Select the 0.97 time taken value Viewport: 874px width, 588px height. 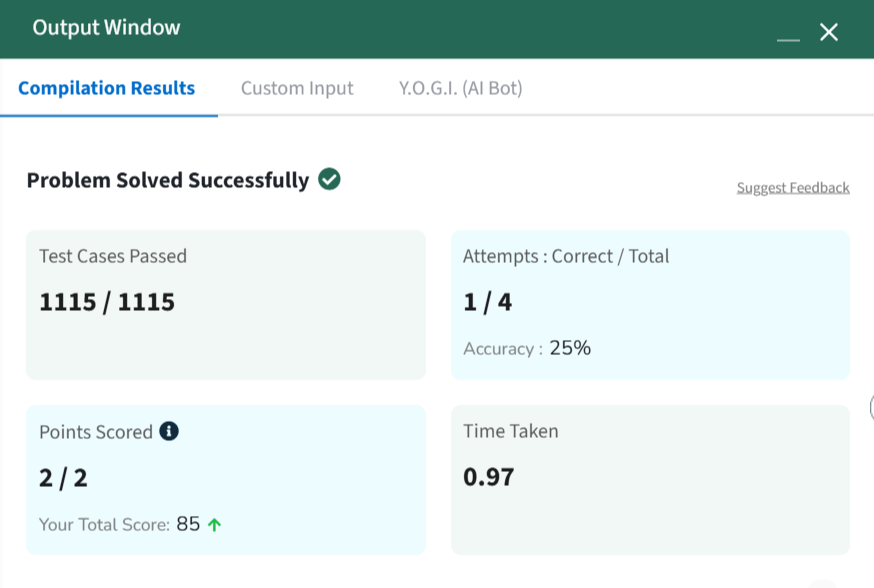coord(488,477)
